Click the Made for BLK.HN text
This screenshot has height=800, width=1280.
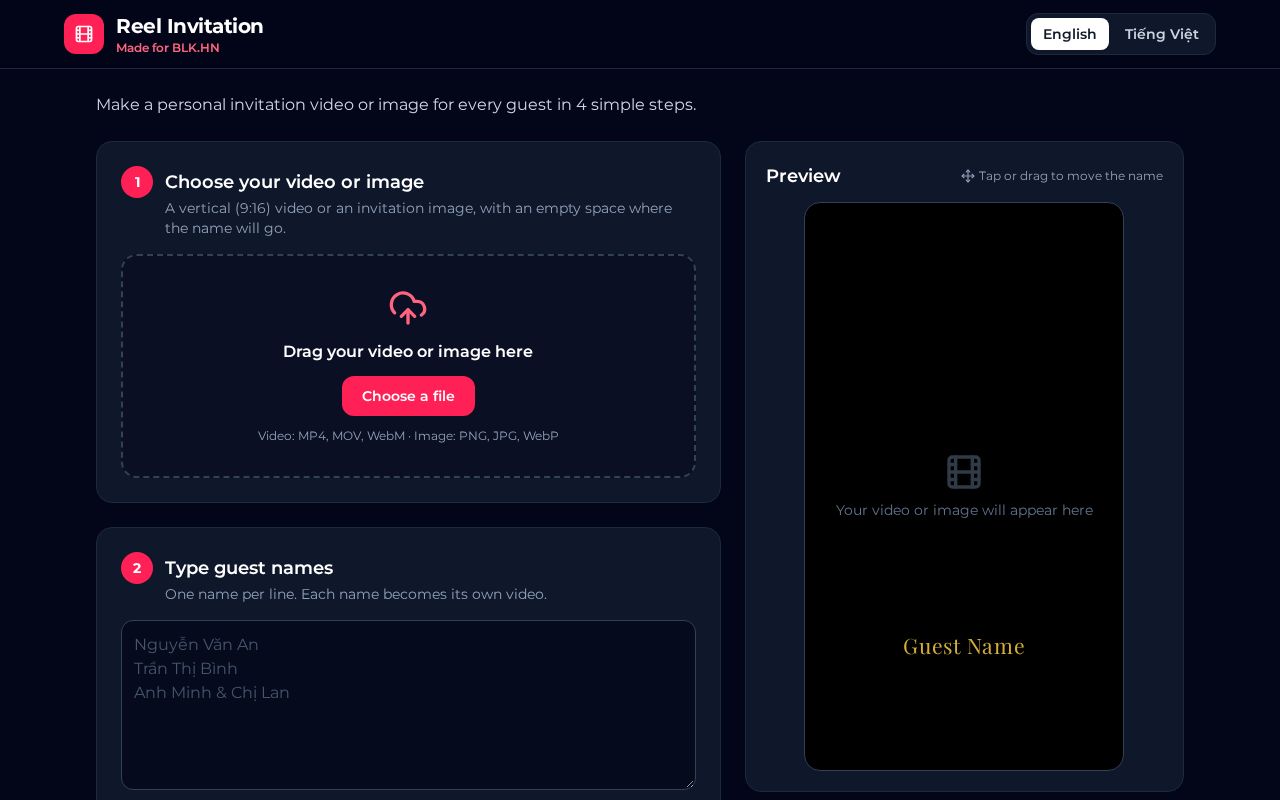[x=168, y=48]
